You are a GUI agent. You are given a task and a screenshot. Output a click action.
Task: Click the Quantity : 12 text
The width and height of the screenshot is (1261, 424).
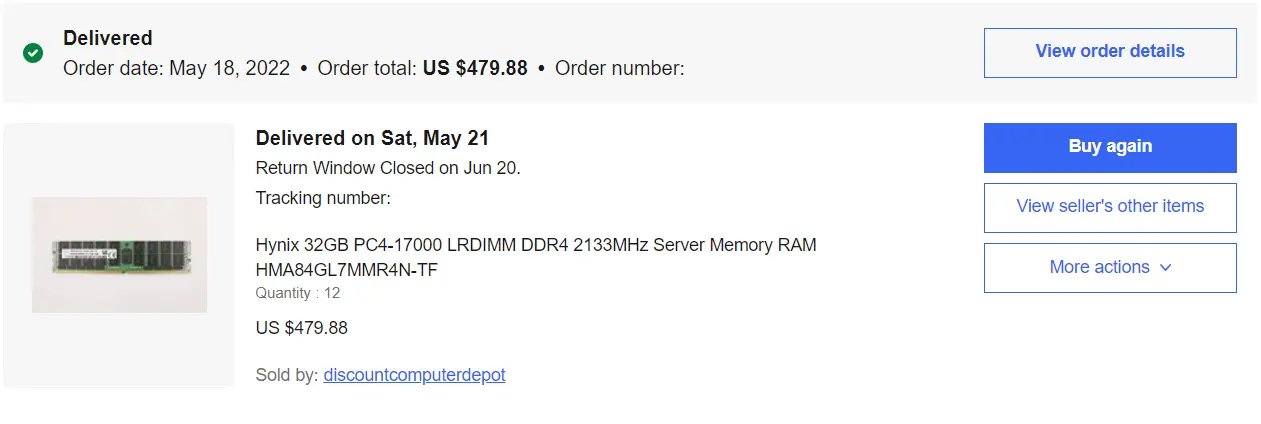click(x=298, y=293)
